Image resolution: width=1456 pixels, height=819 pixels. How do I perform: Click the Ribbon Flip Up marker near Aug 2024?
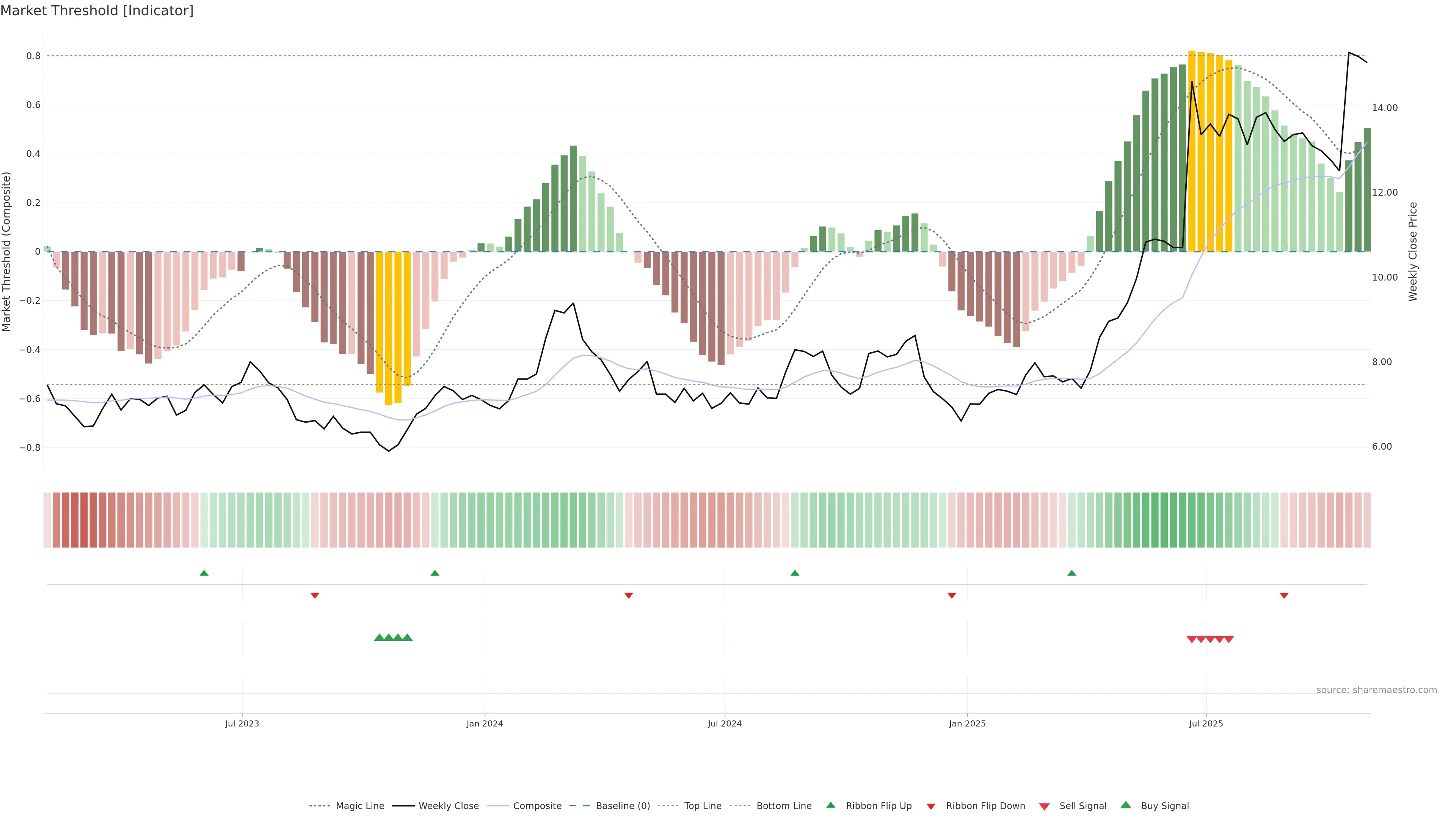click(x=795, y=573)
